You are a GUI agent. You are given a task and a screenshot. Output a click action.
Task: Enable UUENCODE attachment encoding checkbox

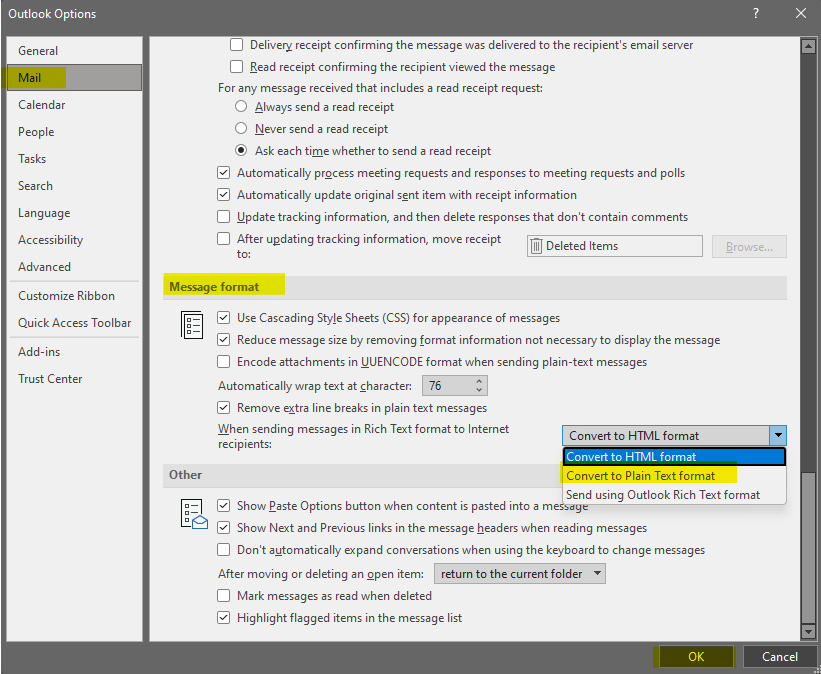click(224, 361)
